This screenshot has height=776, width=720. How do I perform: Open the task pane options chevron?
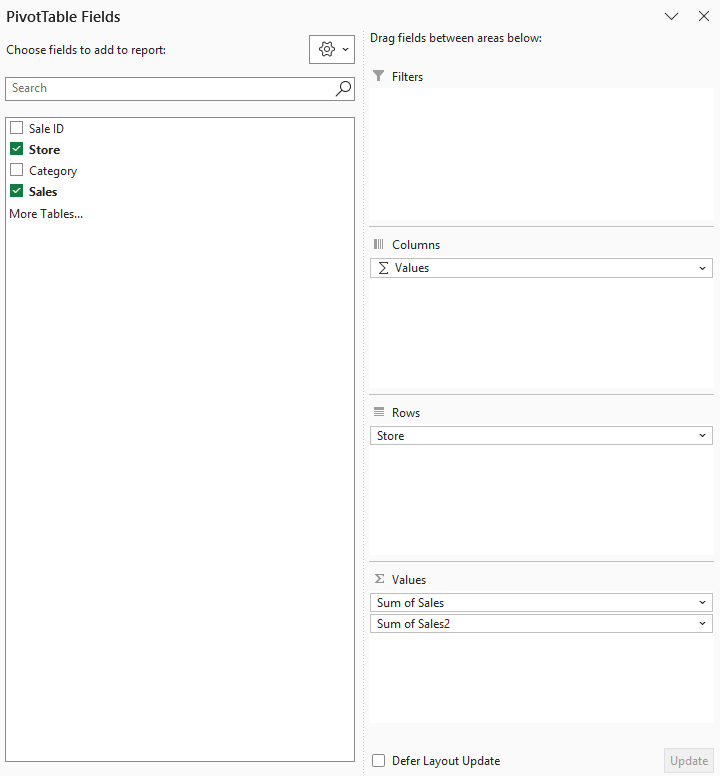click(671, 16)
